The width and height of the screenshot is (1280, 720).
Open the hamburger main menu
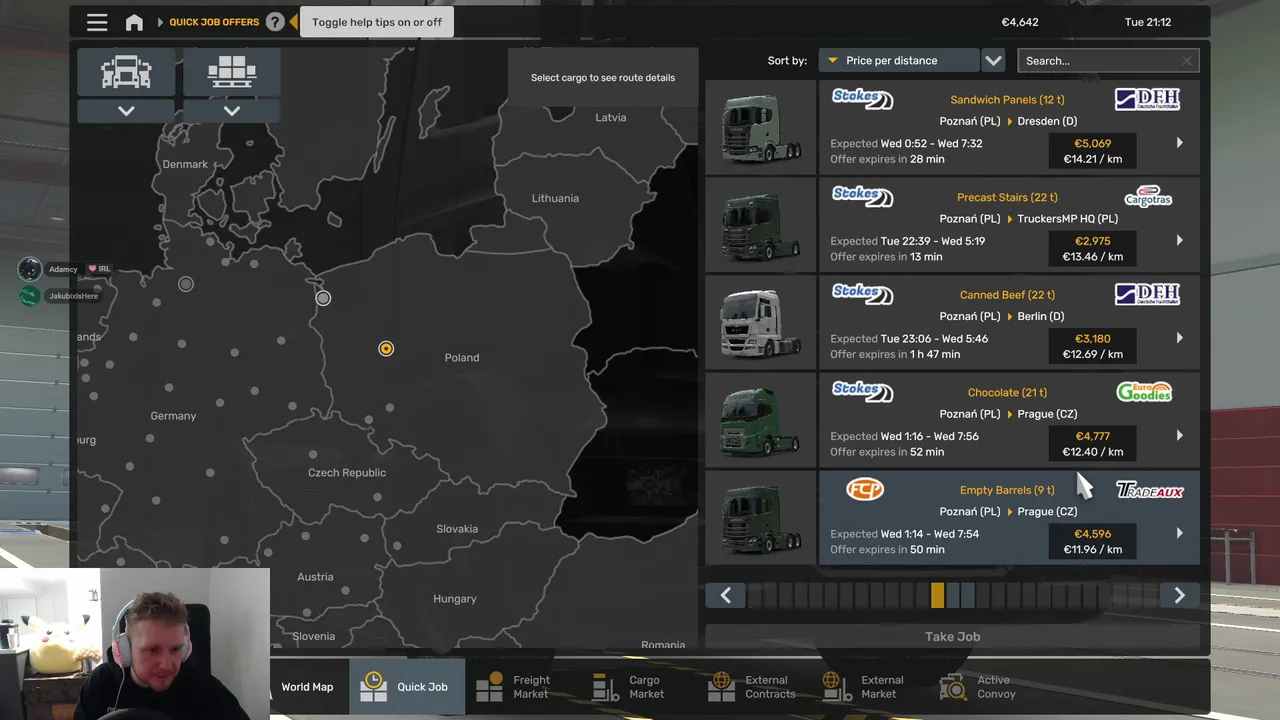click(97, 22)
